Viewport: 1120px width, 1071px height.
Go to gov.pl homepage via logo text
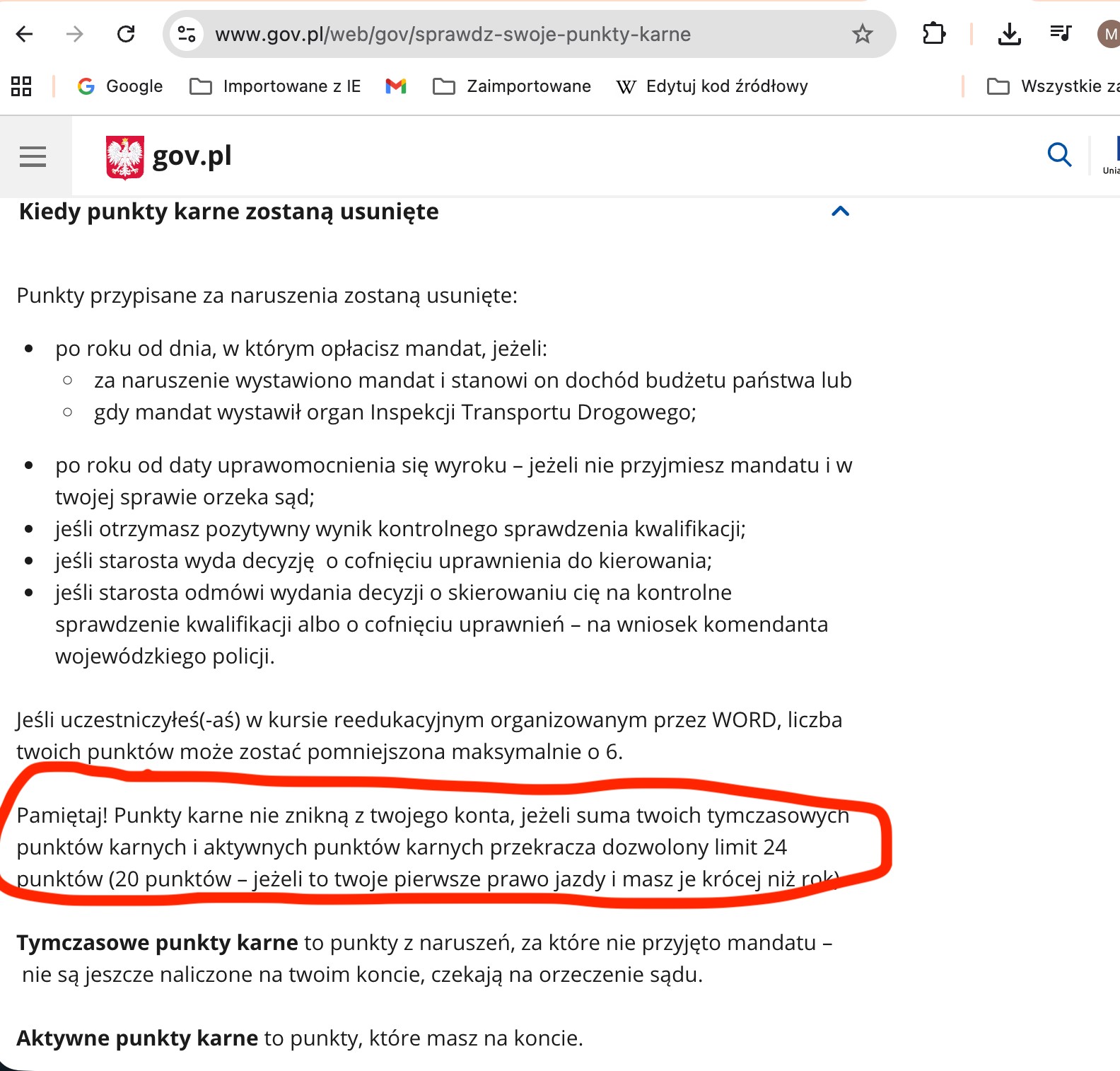192,156
